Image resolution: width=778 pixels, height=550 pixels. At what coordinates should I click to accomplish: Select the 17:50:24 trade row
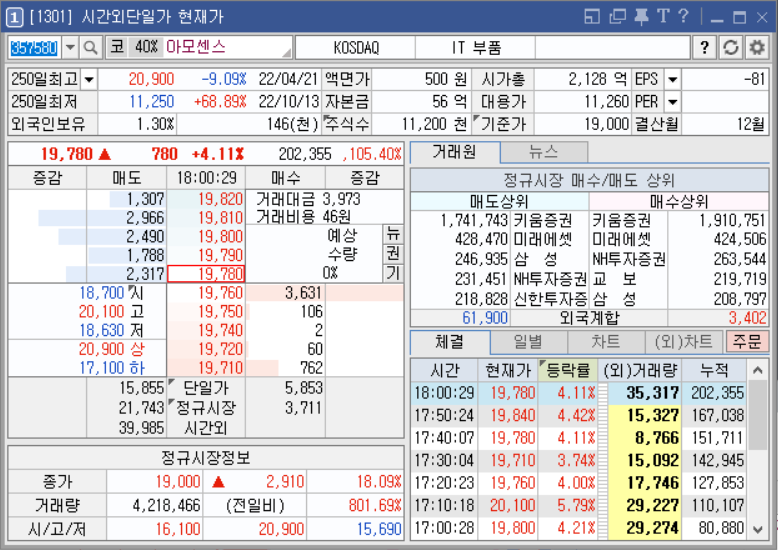(x=579, y=415)
